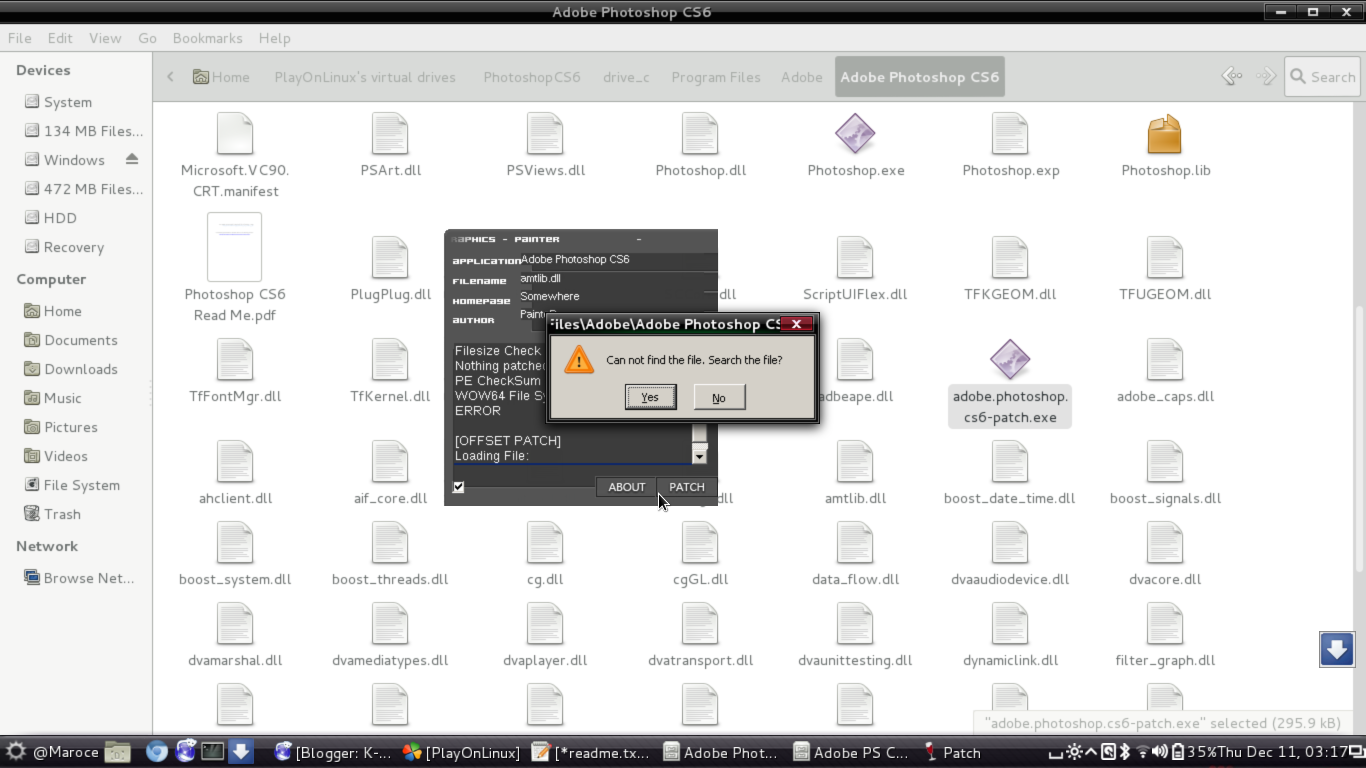
Task: Click the PATCH button in the patcher
Action: 687,487
